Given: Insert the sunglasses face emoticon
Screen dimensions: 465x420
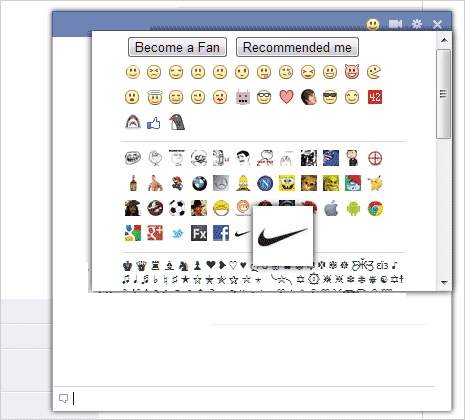Looking at the screenshot, I should [330, 97].
